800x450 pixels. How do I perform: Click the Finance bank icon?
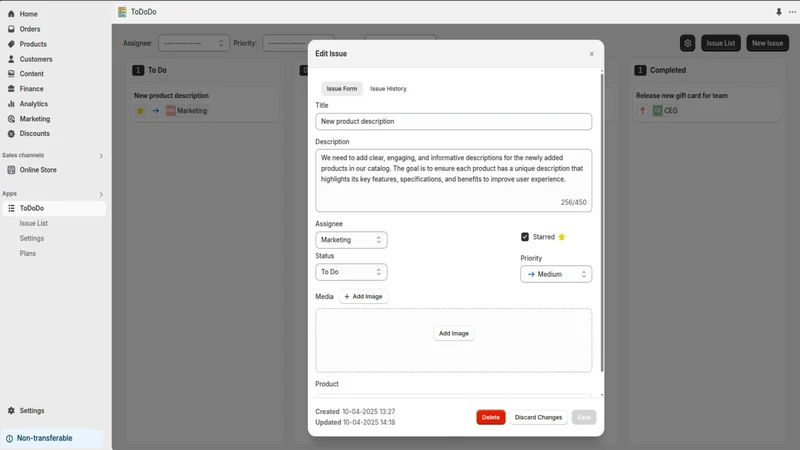[x=11, y=89]
